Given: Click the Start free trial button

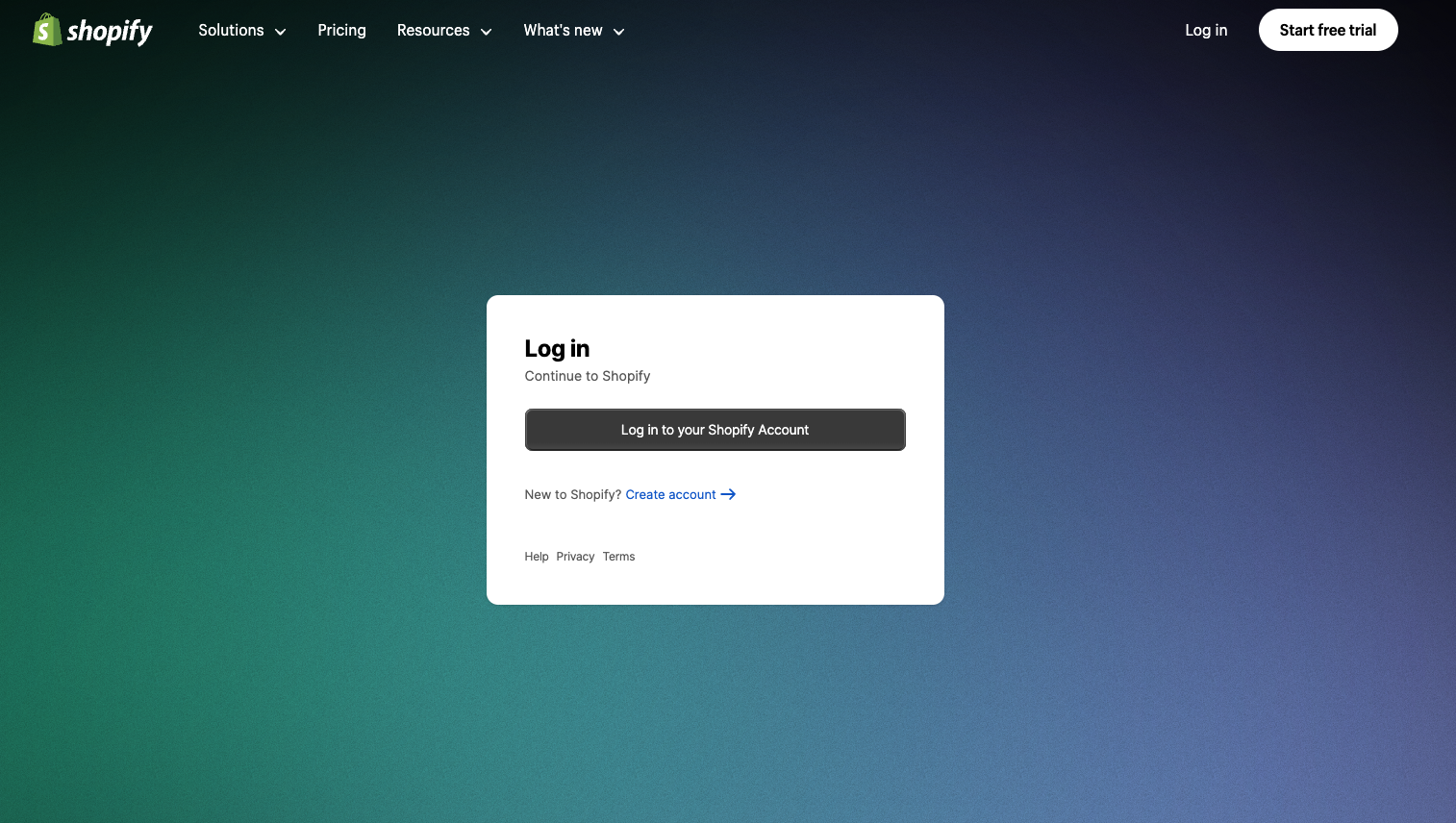Looking at the screenshot, I should [x=1328, y=30].
